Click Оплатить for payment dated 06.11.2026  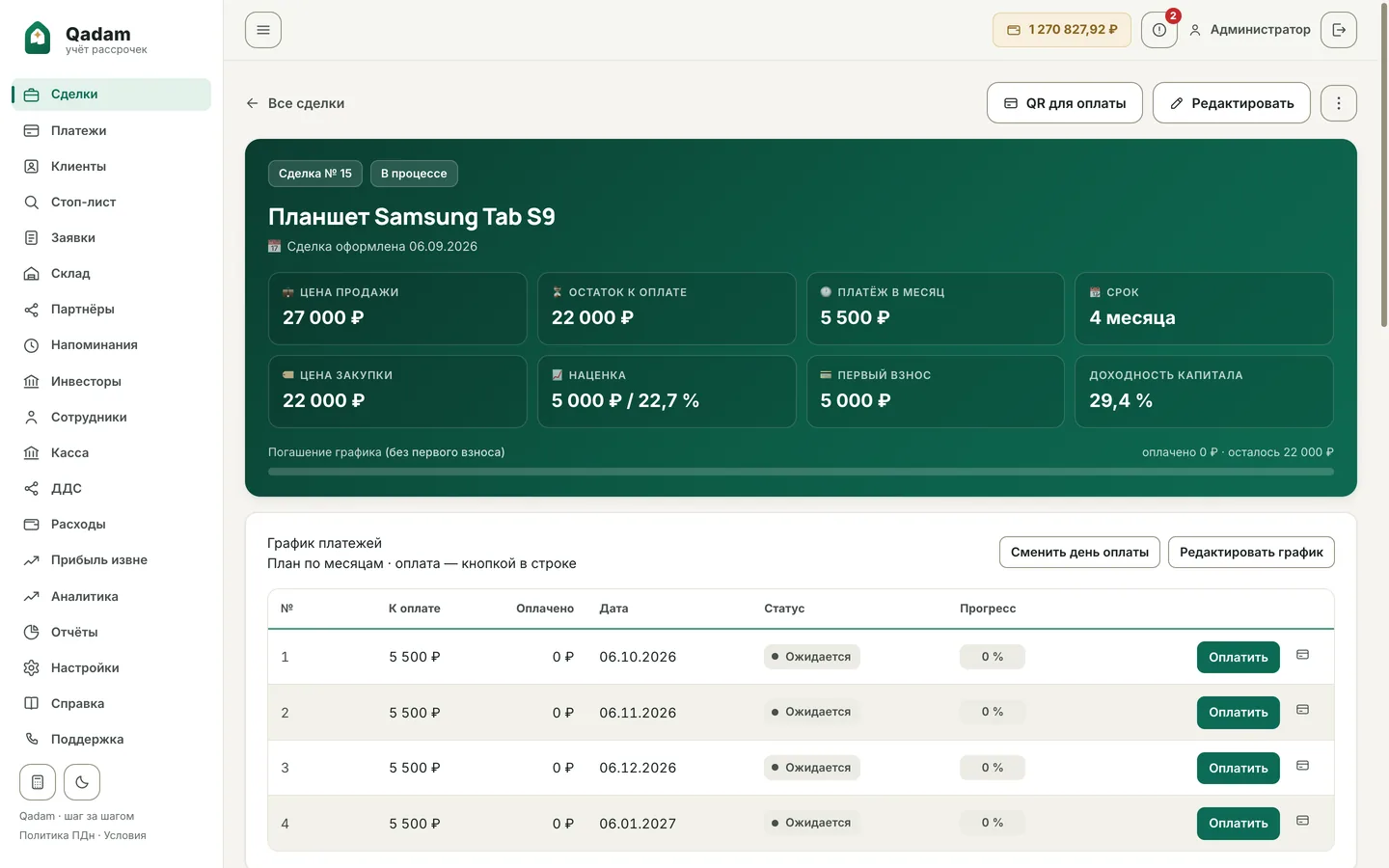[1239, 713]
